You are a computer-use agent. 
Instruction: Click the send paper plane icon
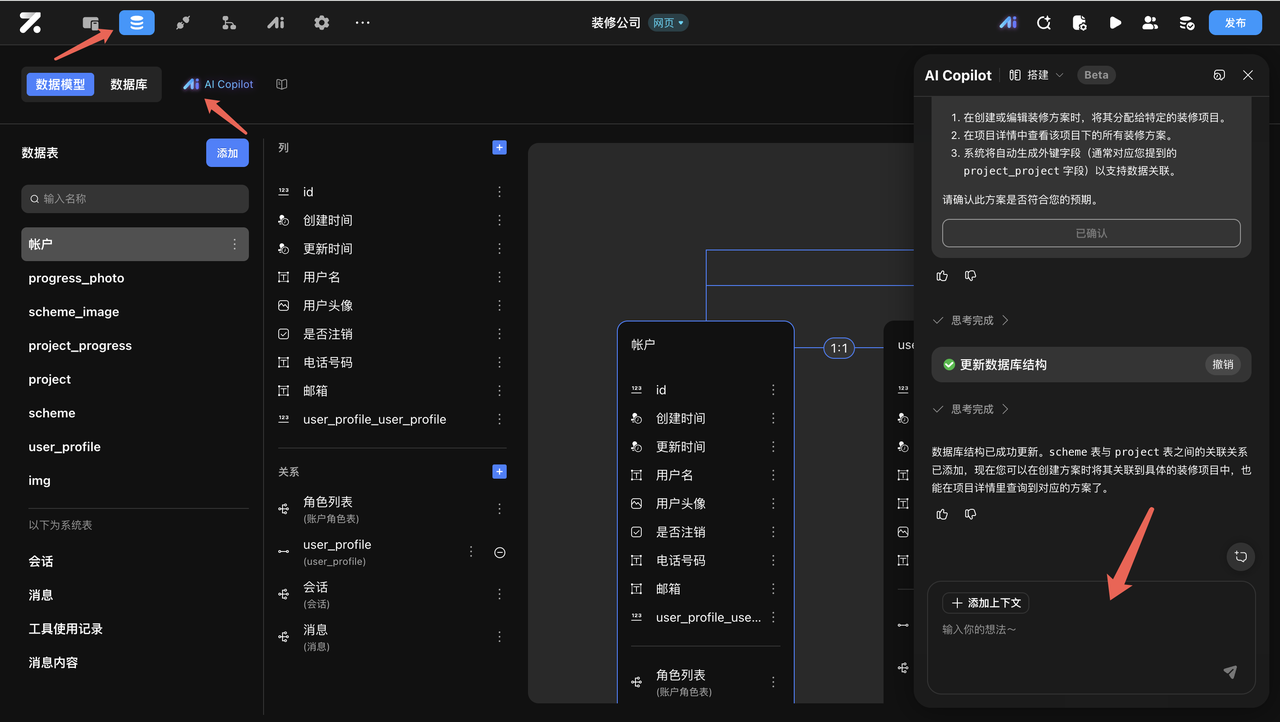coord(1231,672)
